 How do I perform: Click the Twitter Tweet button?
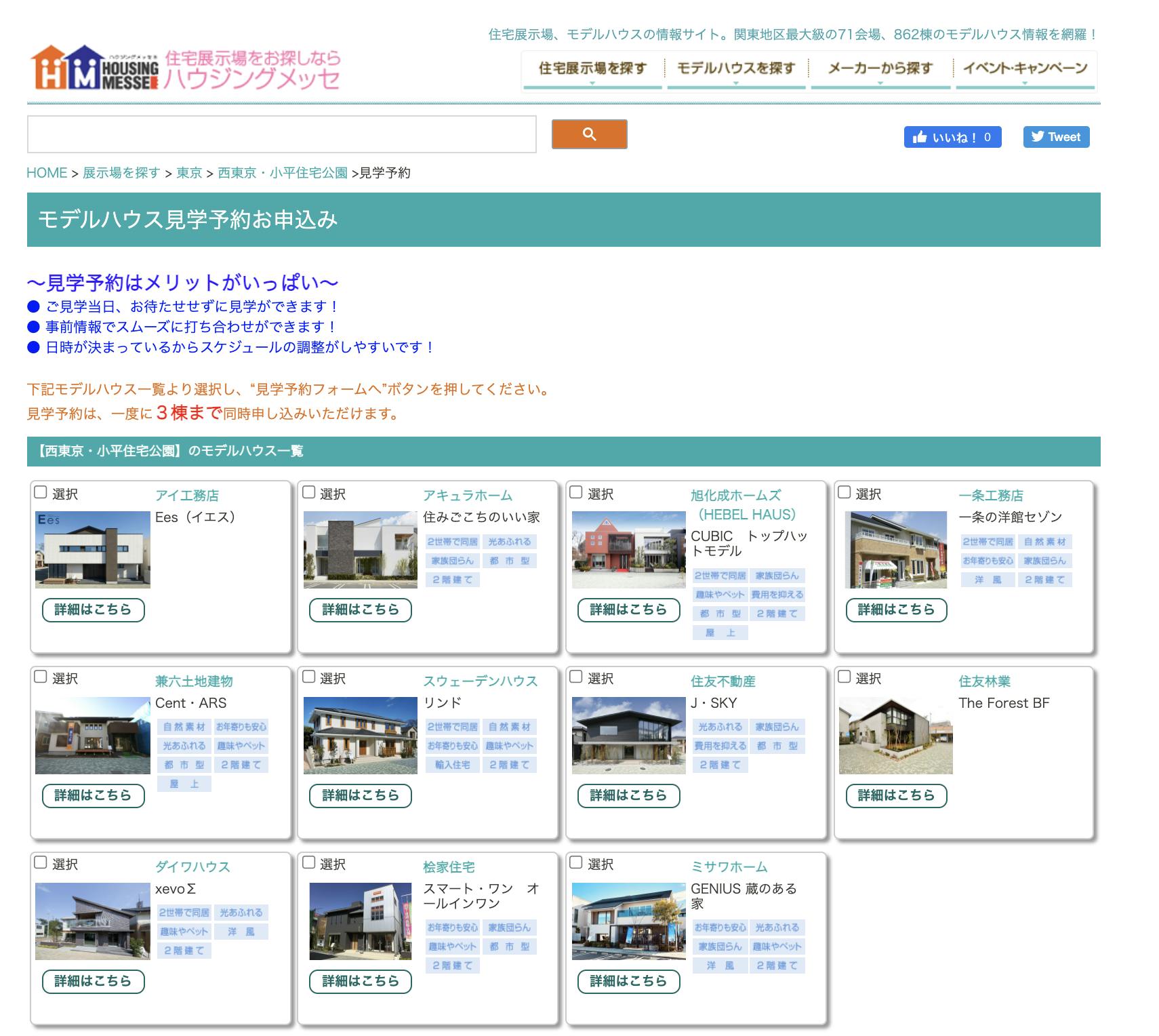pyautogui.click(x=1056, y=137)
